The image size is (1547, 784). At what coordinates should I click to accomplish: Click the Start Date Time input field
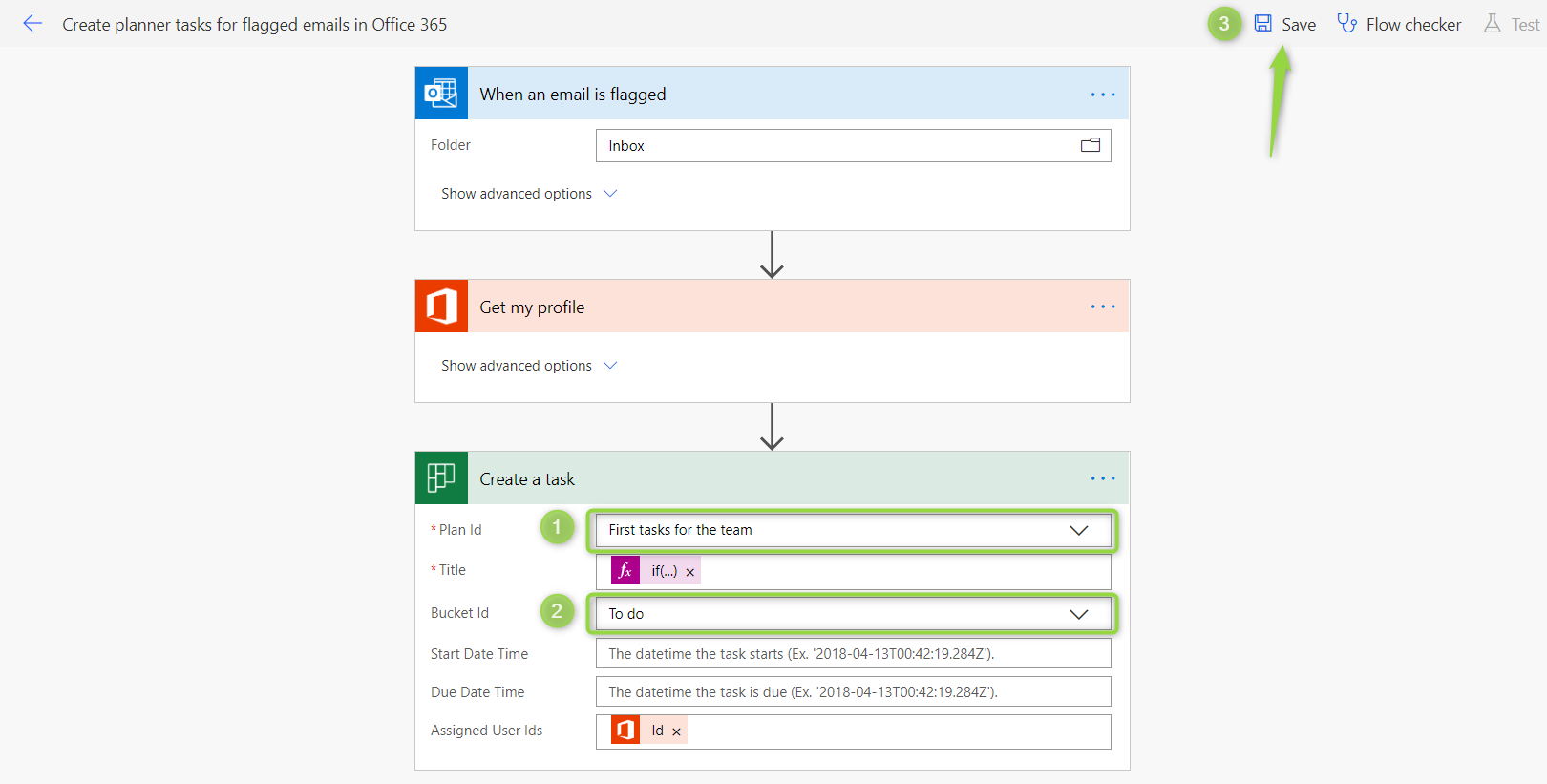853,654
